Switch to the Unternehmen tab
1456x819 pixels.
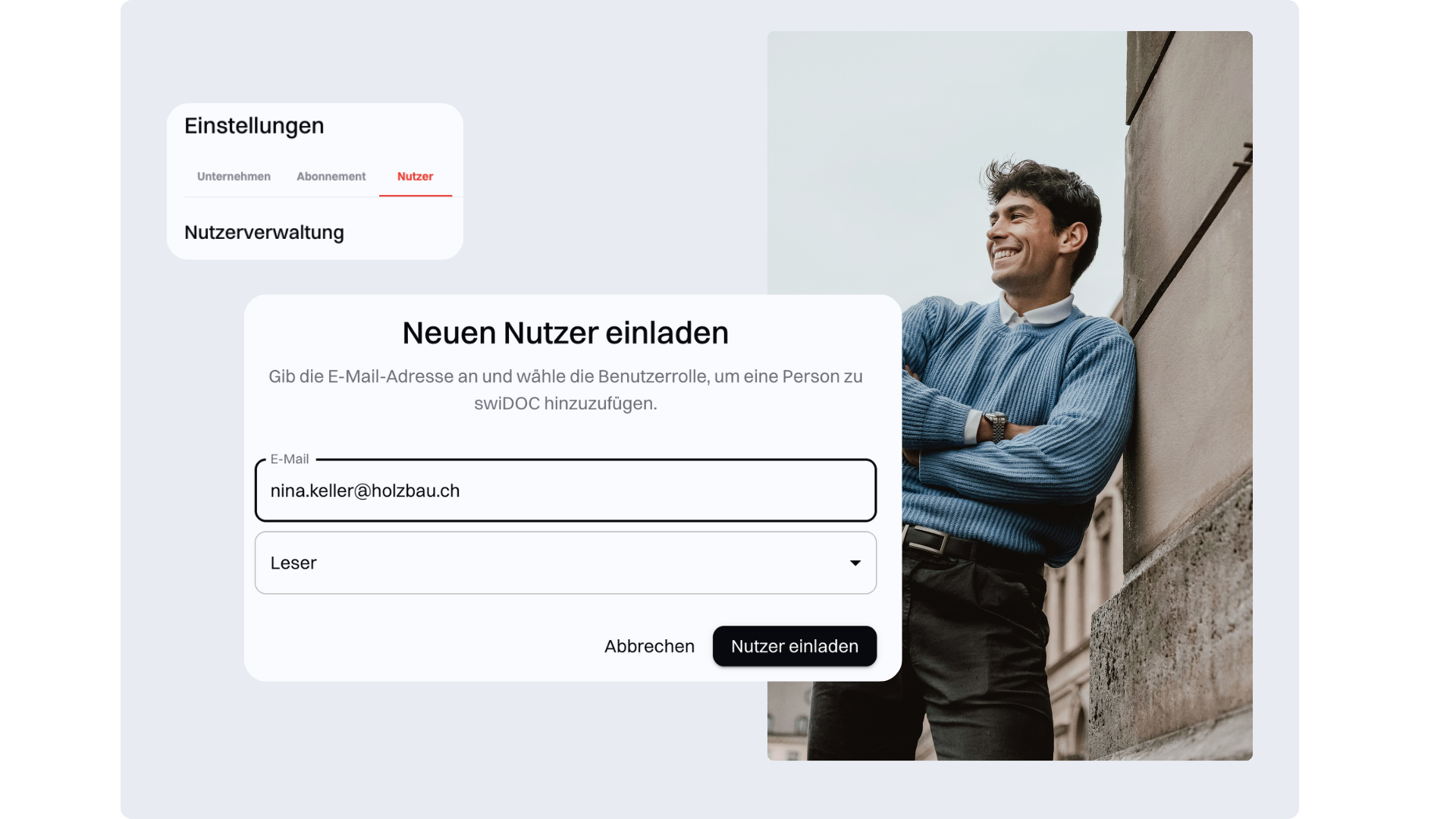(234, 176)
